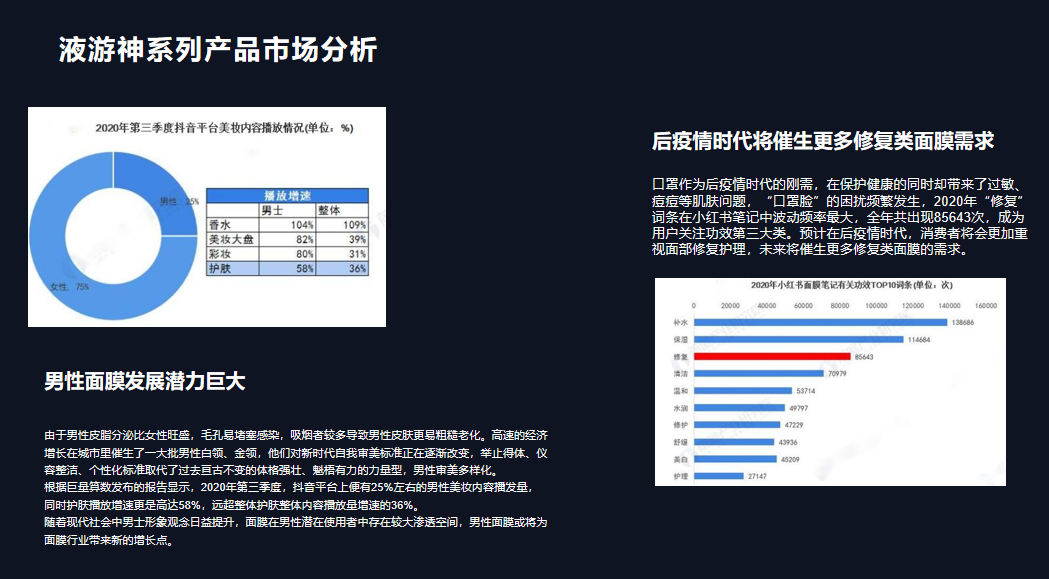This screenshot has width=1049, height=579.
Task: Click the 护肤 row in the table
Action: click(287, 268)
